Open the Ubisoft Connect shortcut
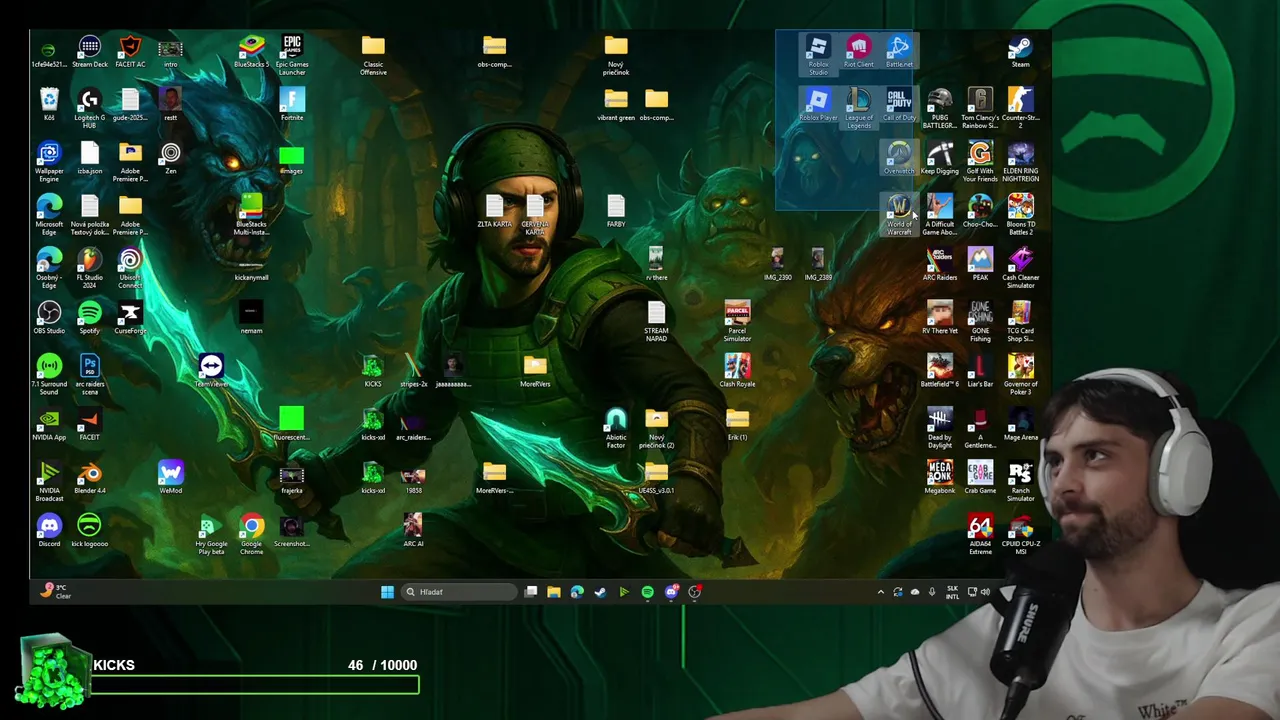The width and height of the screenshot is (1280, 720). click(130, 269)
